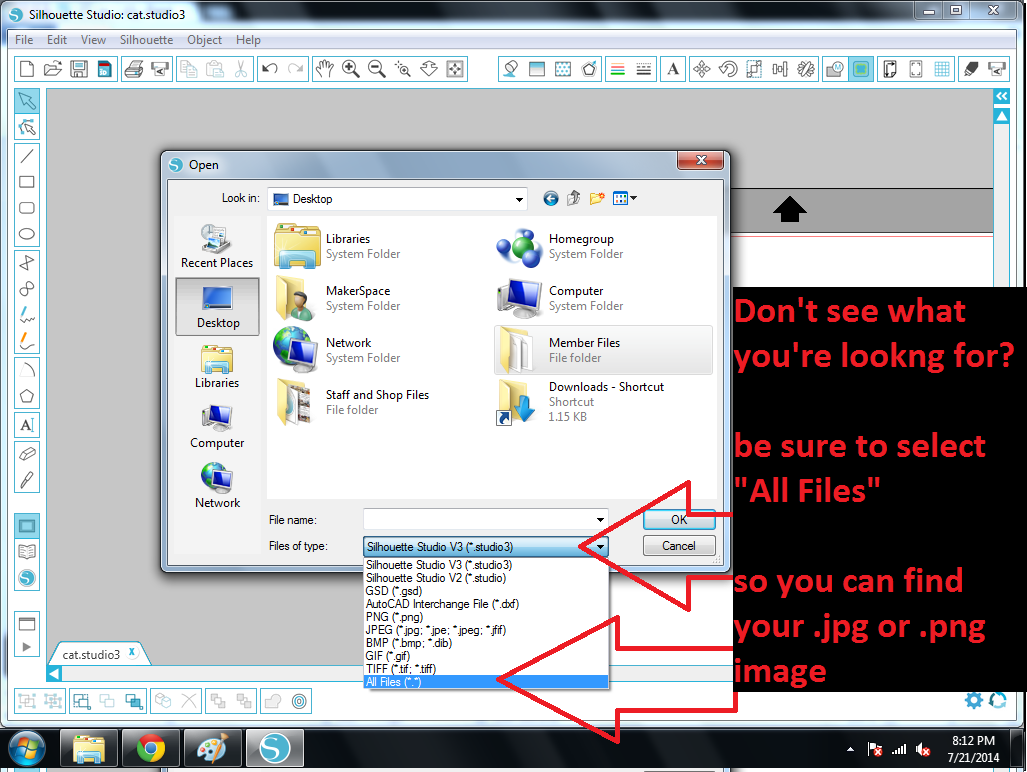Select the Knife tool
Image resolution: width=1027 pixels, height=772 pixels.
(x=27, y=479)
